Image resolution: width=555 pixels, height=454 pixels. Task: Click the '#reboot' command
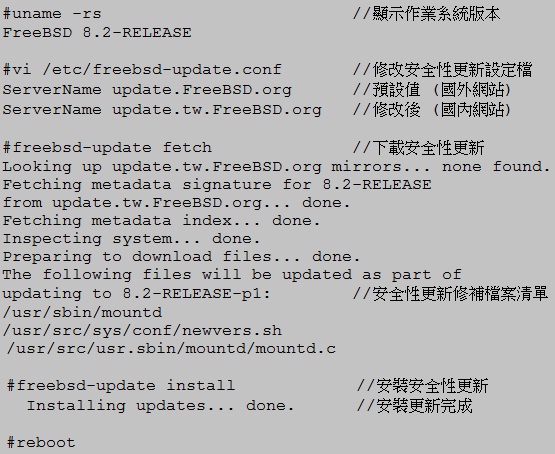point(41,442)
